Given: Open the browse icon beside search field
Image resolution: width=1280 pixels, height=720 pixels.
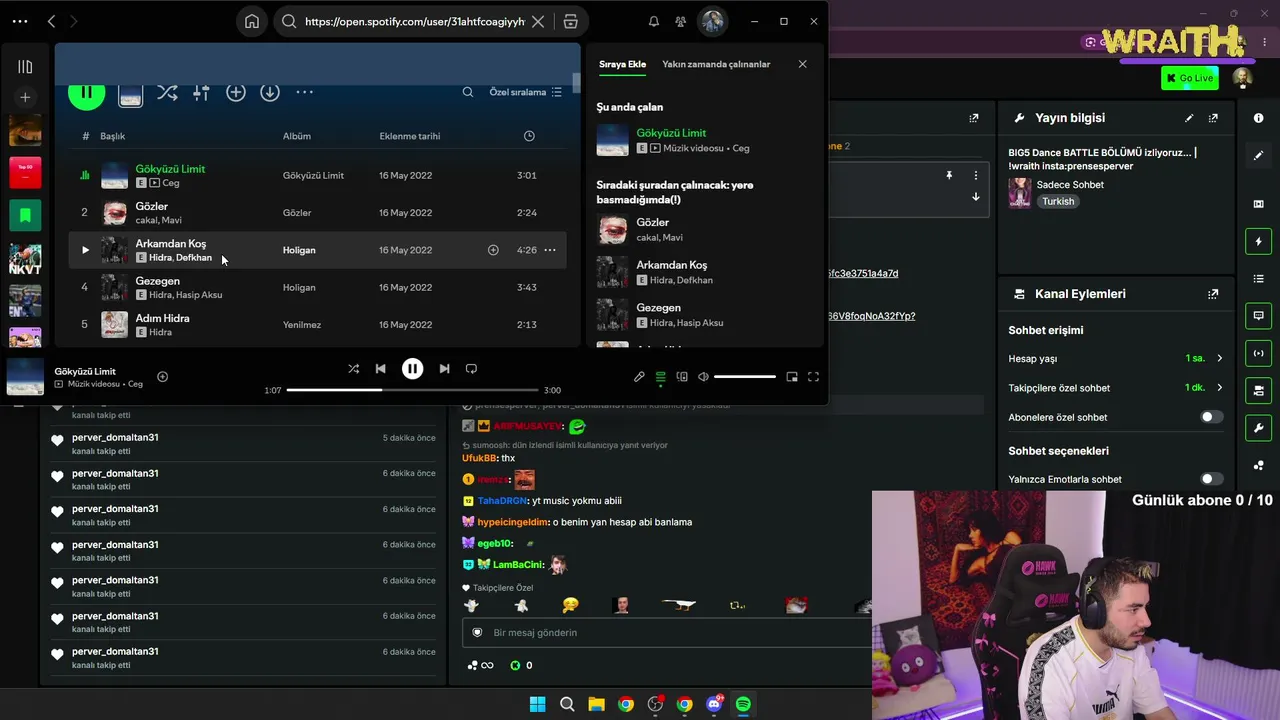Looking at the screenshot, I should coord(570,21).
